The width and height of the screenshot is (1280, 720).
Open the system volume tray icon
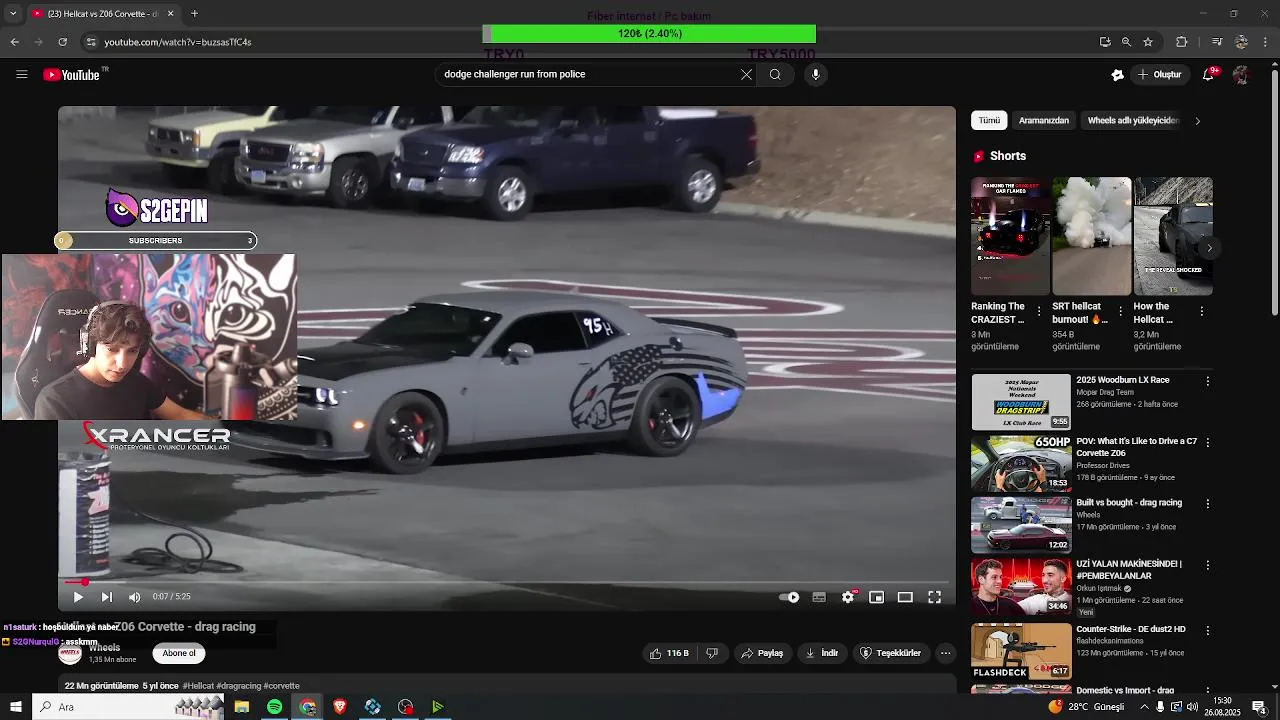[1192, 707]
